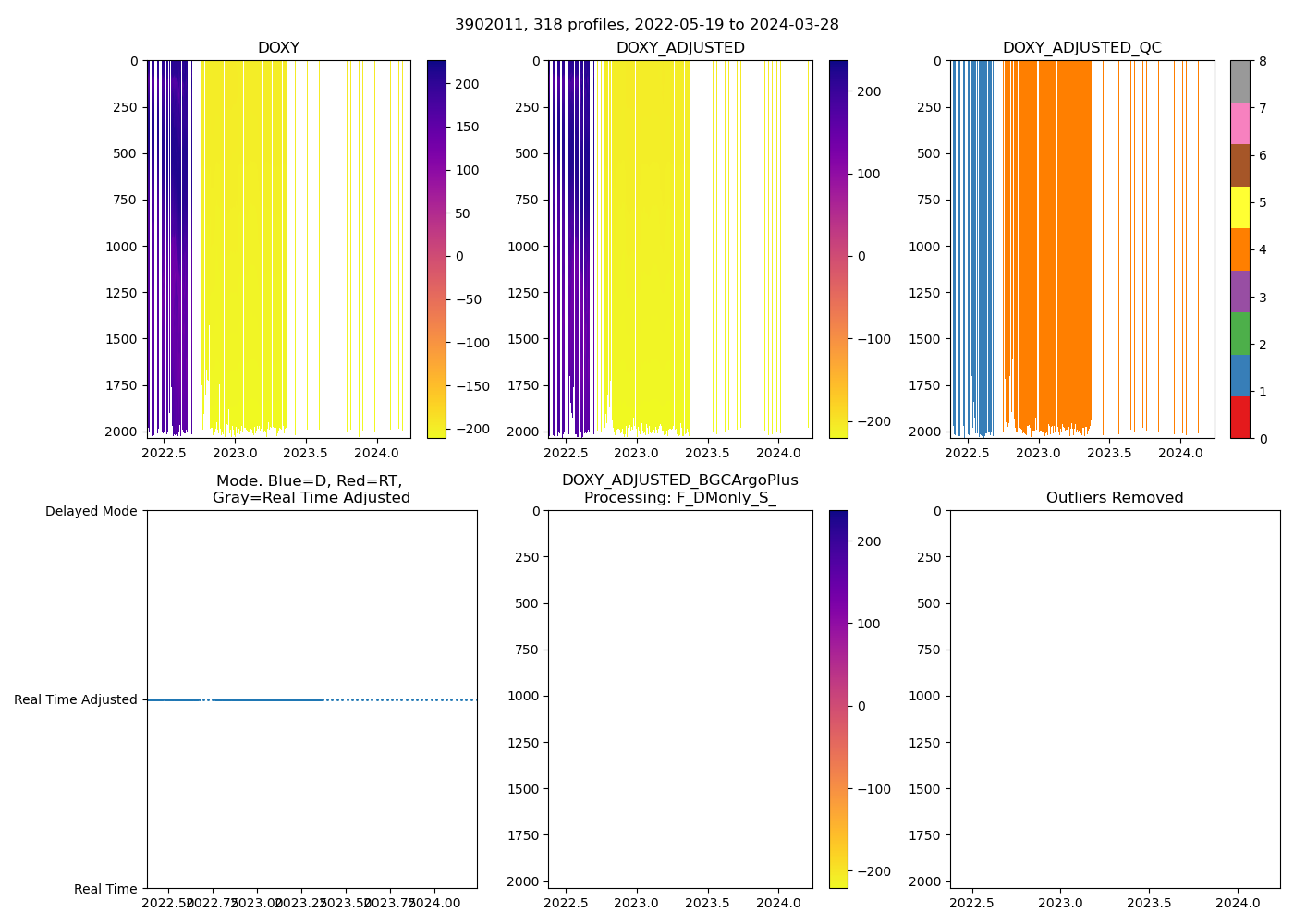Pick the brown segment of the QC colorbar
This screenshot has width=1294, height=924.
[1239, 165]
